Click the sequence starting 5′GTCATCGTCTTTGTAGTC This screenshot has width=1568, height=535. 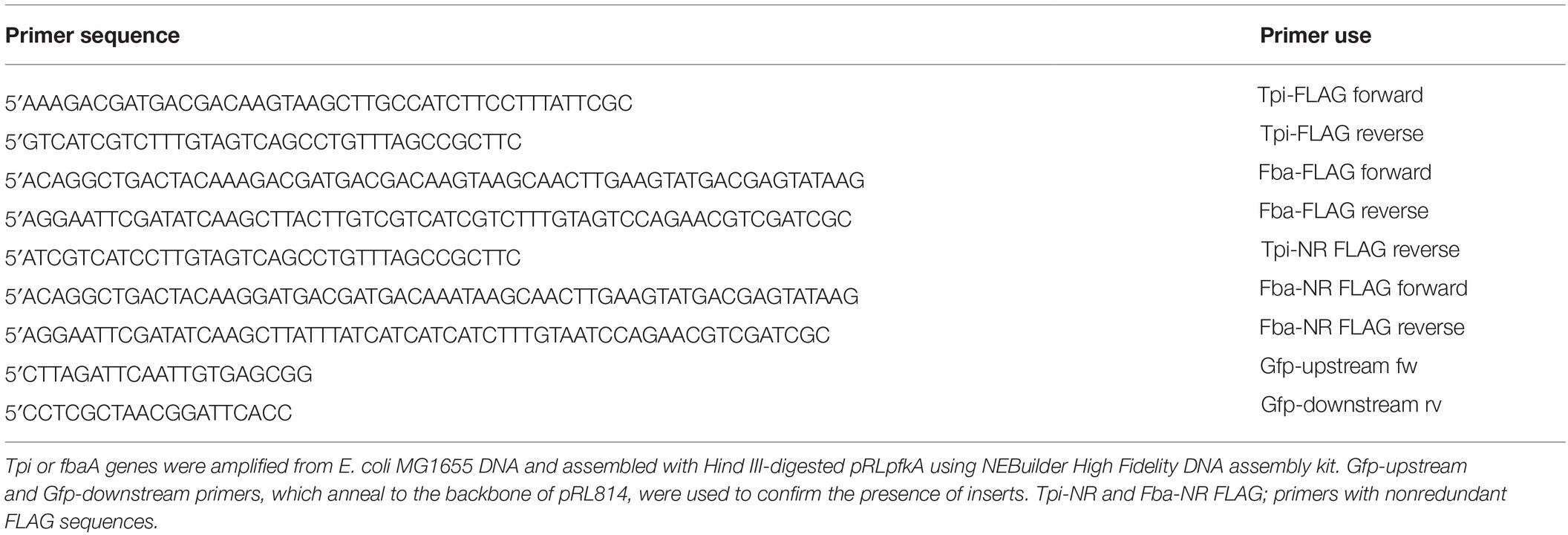264,142
